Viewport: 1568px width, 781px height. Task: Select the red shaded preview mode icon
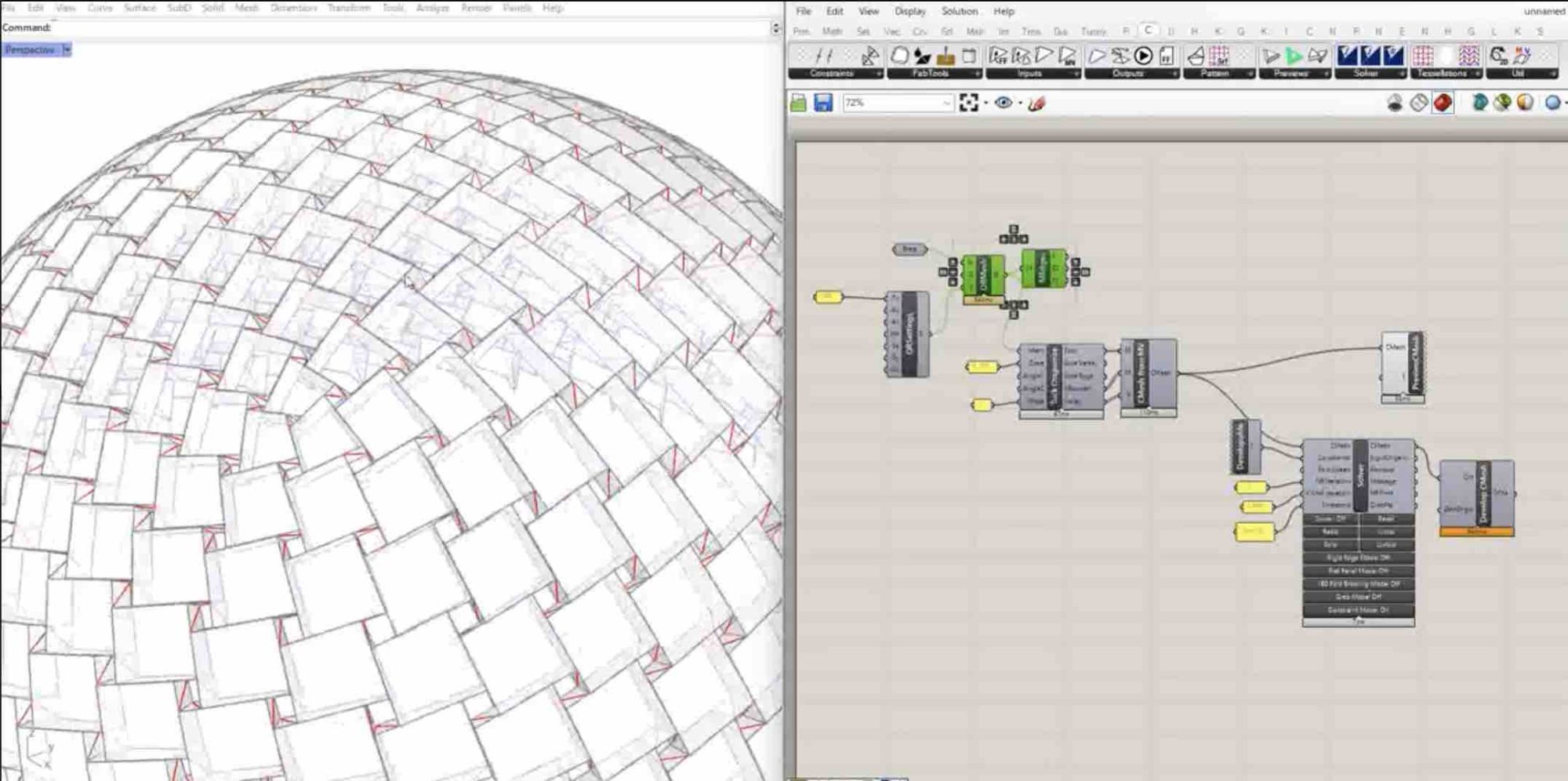(x=1443, y=103)
